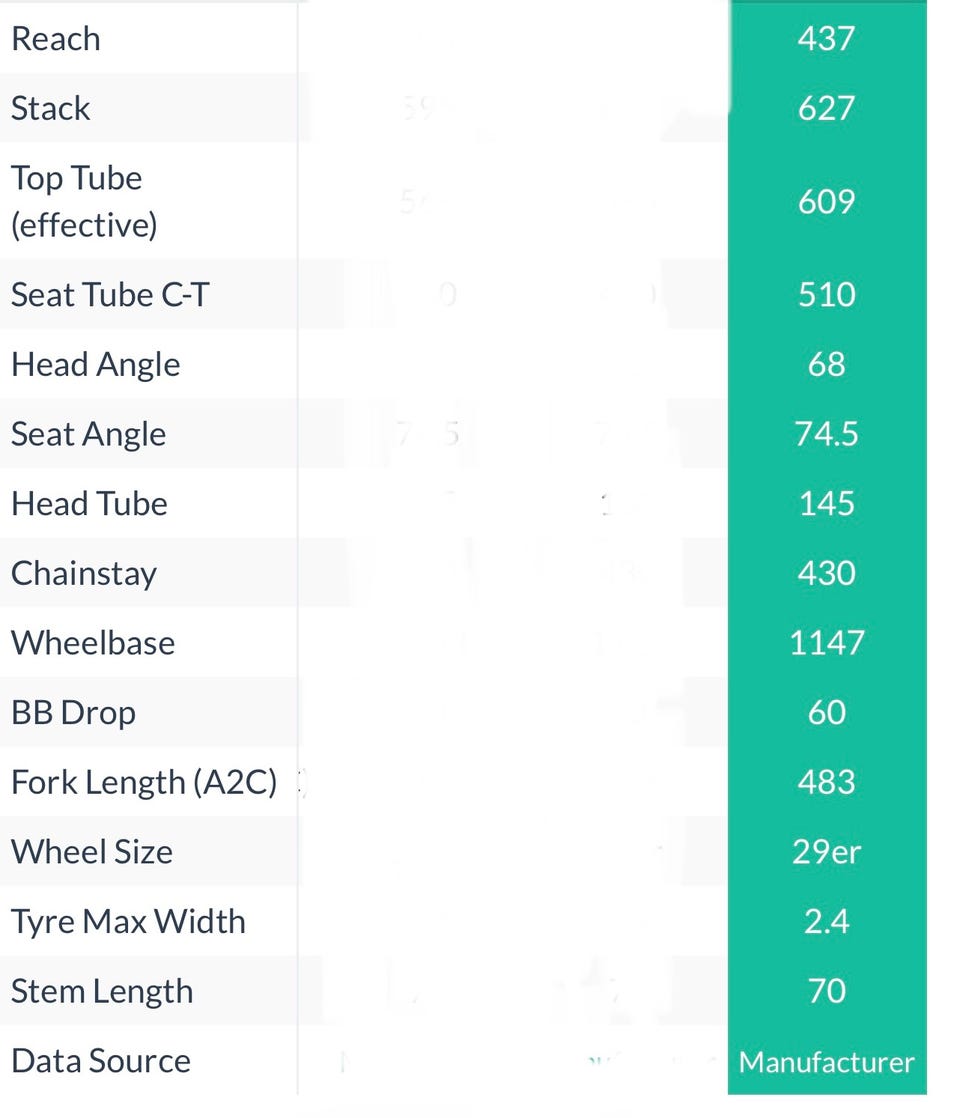Select the Seat Tube C-T label

110,294
